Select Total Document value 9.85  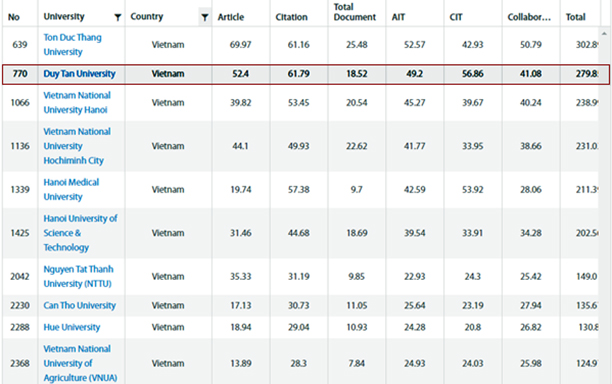[356, 276]
